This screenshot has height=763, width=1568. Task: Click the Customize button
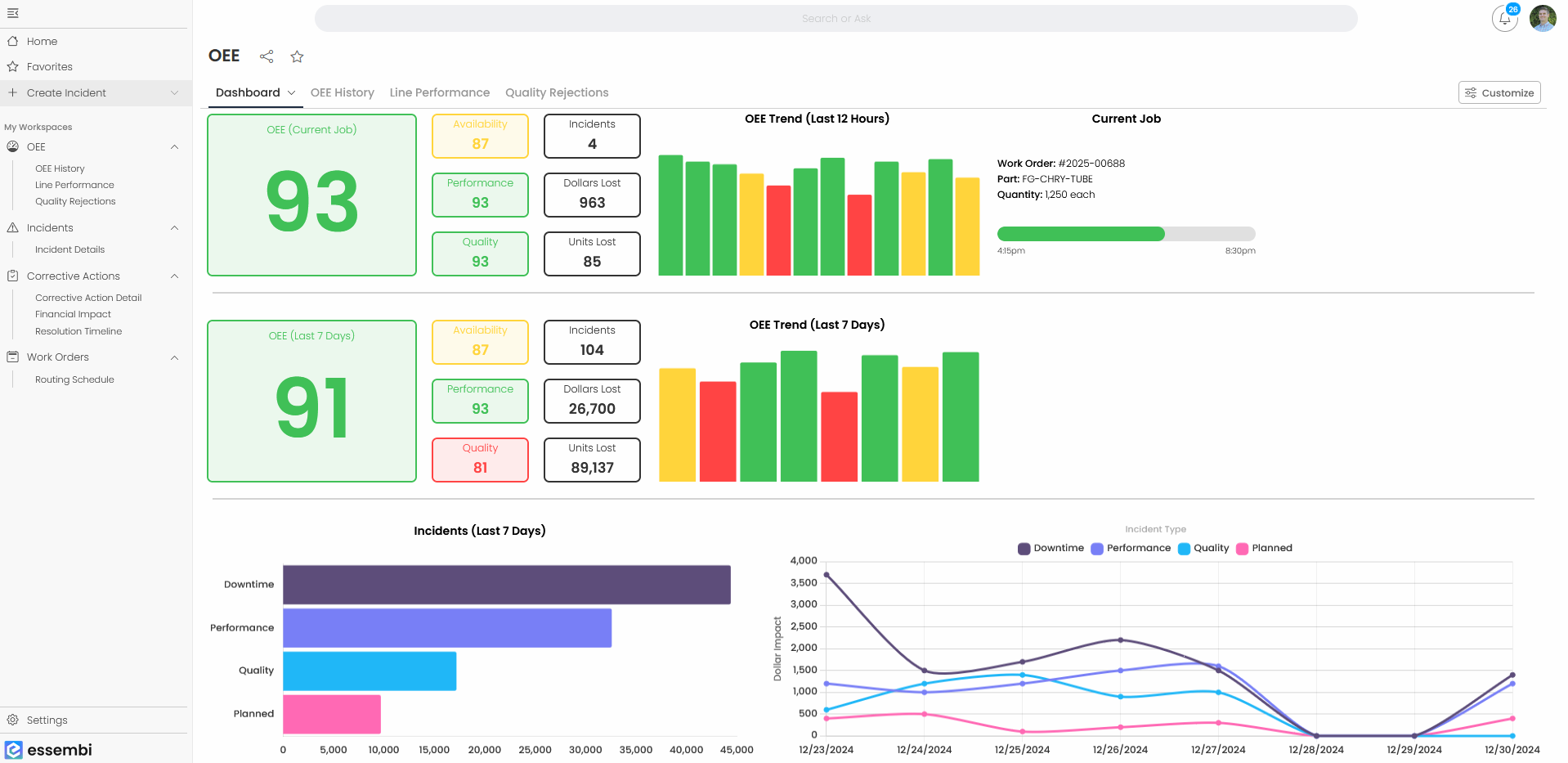coord(1499,92)
